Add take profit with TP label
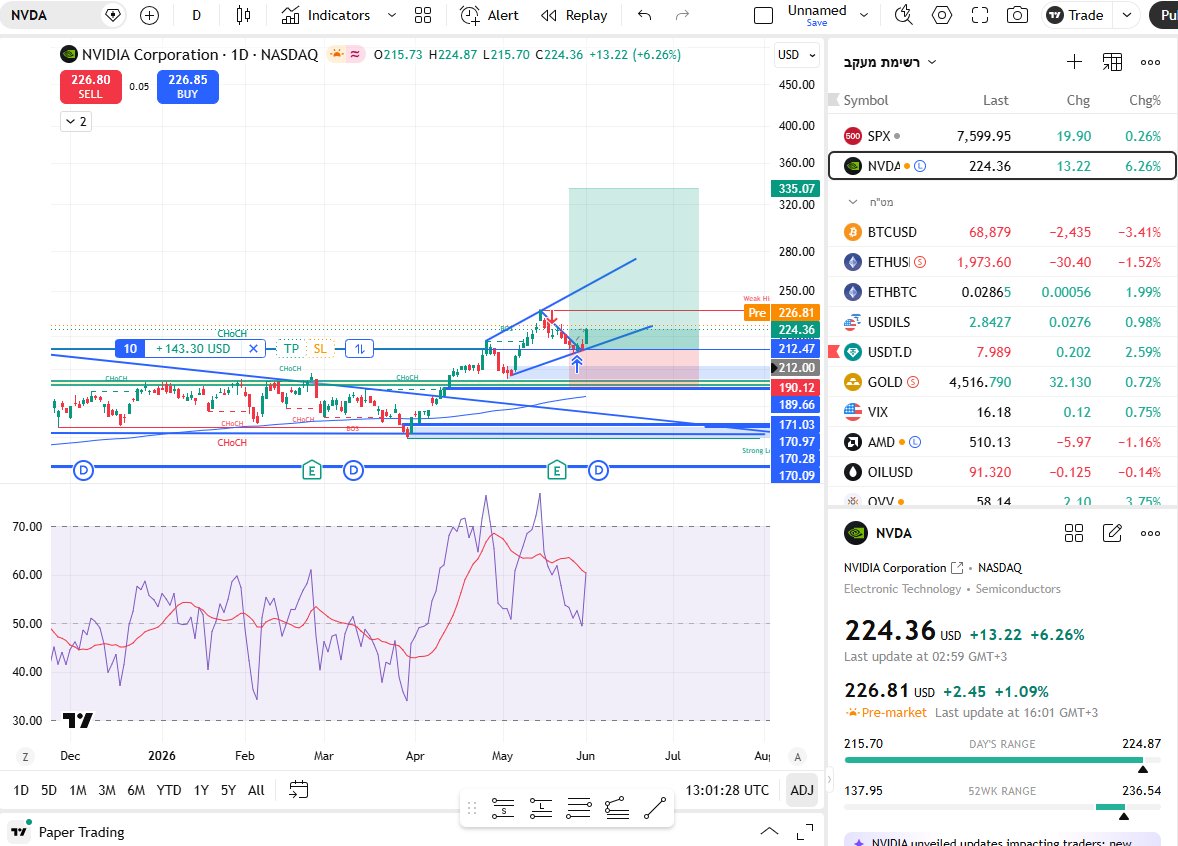Screen dimensions: 1178x846 click(291, 349)
